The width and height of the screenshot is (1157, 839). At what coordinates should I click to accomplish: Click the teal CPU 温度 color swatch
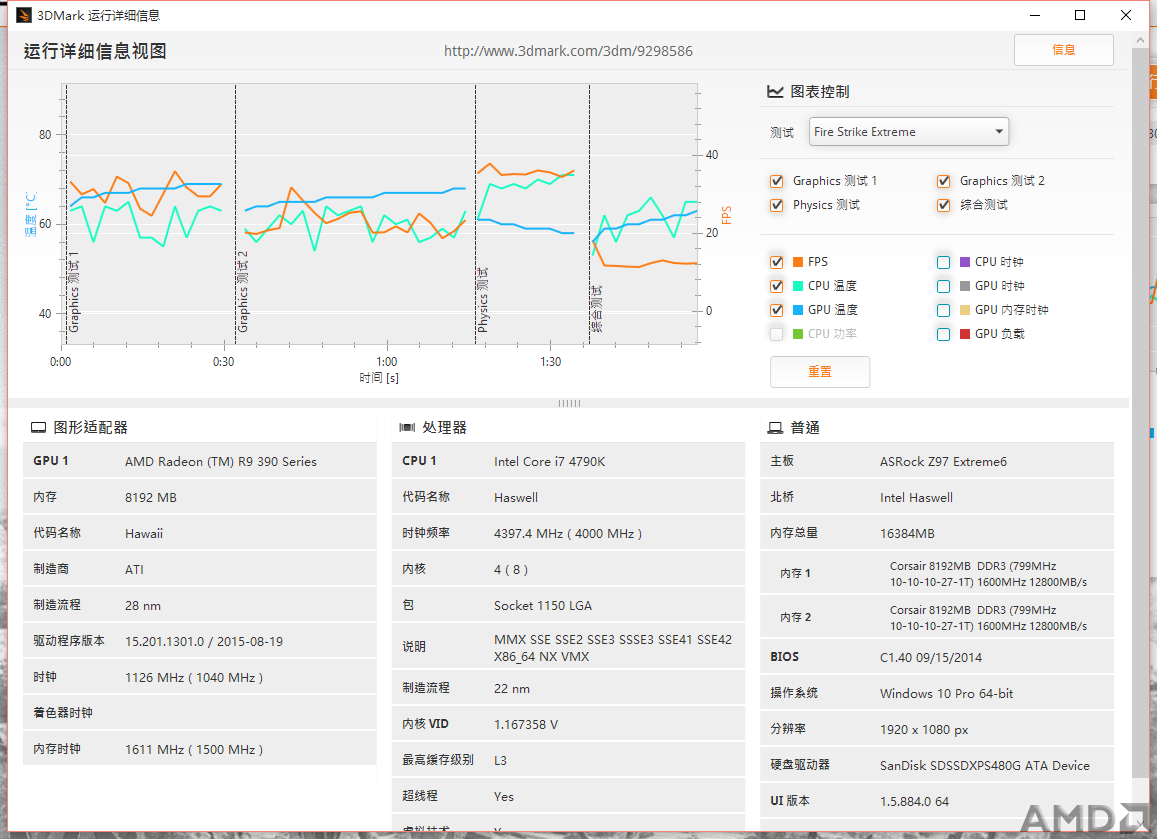click(x=798, y=286)
